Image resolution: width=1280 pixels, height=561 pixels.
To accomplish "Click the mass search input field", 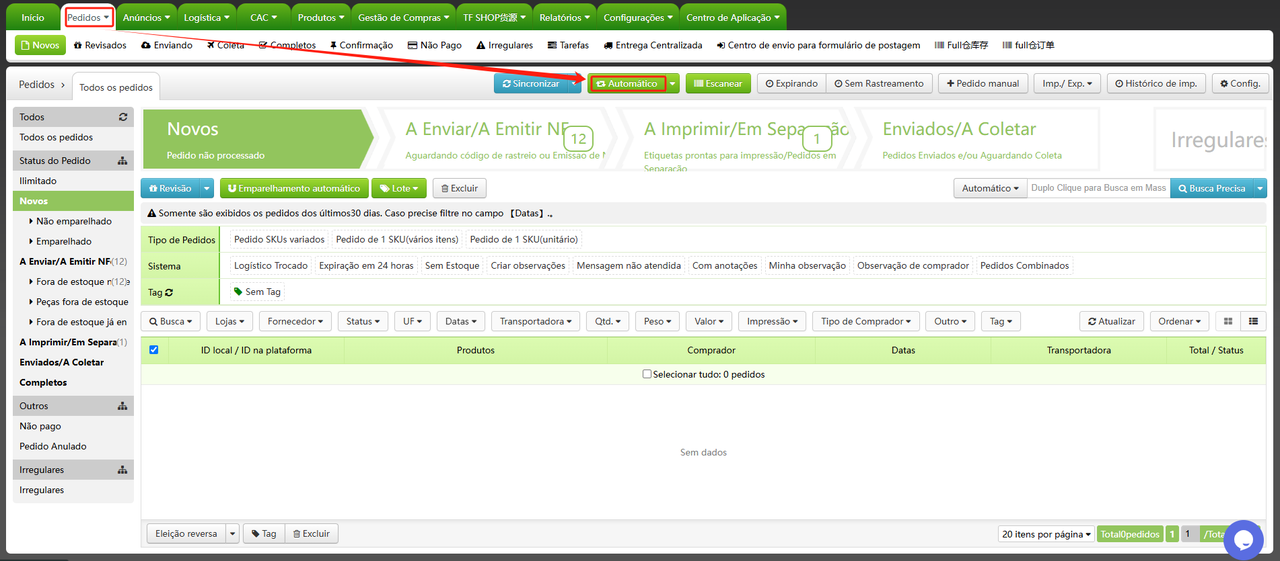I will click(1097, 188).
